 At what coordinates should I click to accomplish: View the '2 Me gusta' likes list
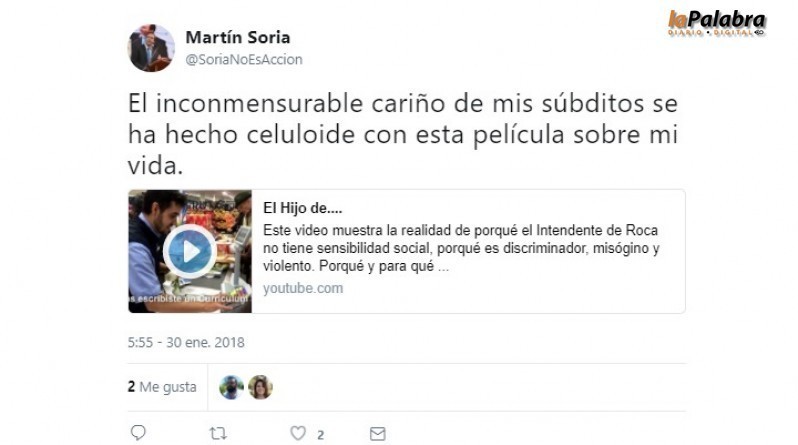[162, 387]
